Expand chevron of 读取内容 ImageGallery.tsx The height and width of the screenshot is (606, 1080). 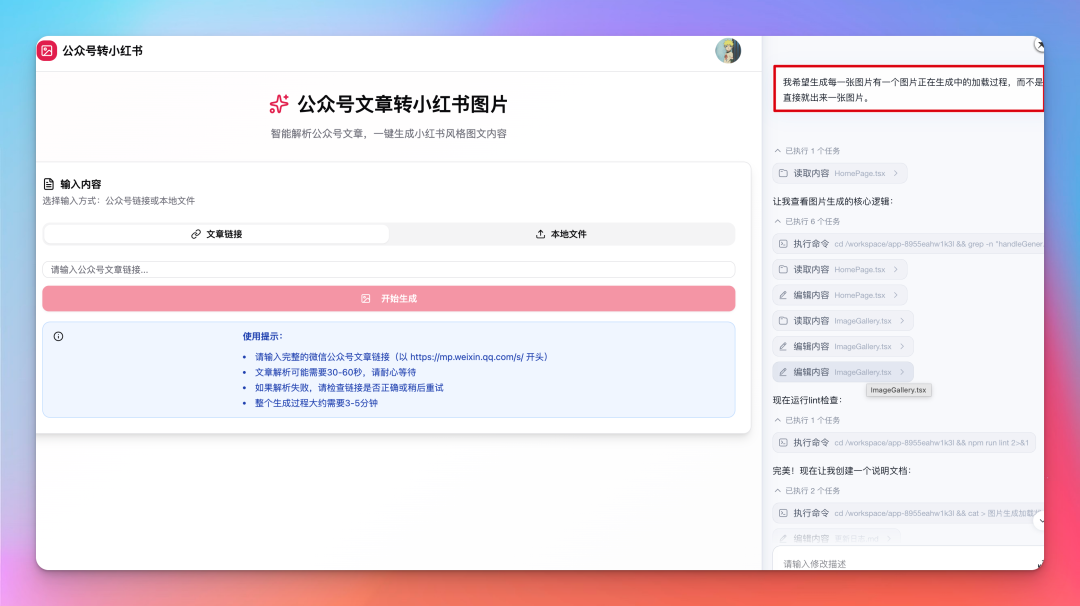click(x=902, y=321)
